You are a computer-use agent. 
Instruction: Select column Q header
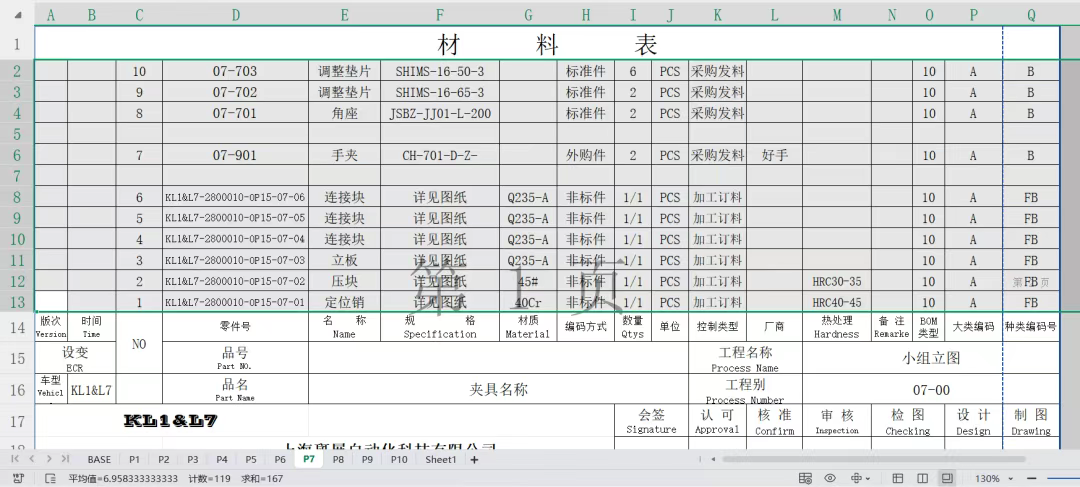coord(1031,15)
